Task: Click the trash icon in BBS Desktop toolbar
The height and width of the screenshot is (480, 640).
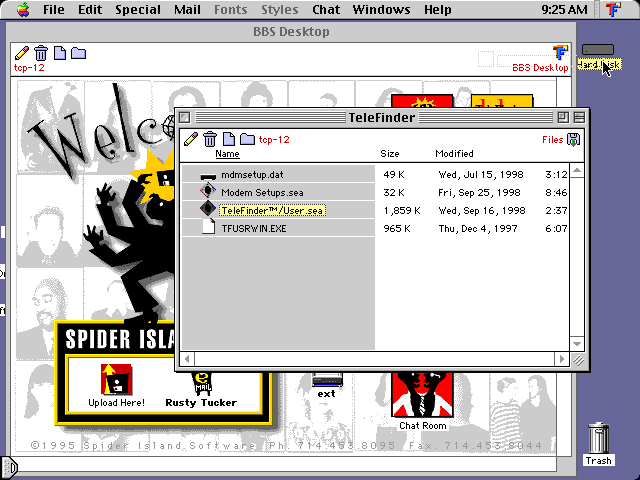Action: [x=41, y=53]
